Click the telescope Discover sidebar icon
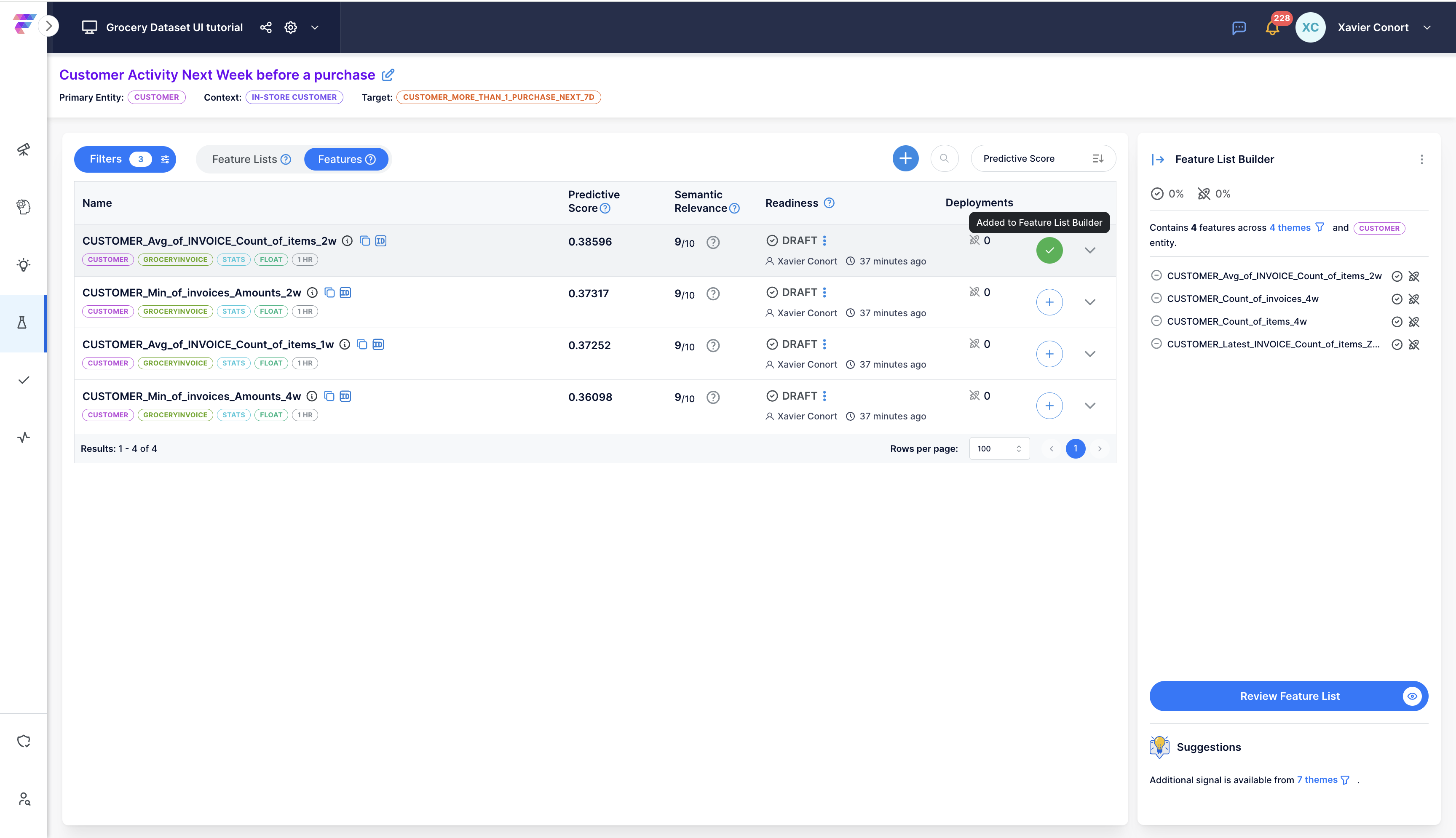 point(24,149)
